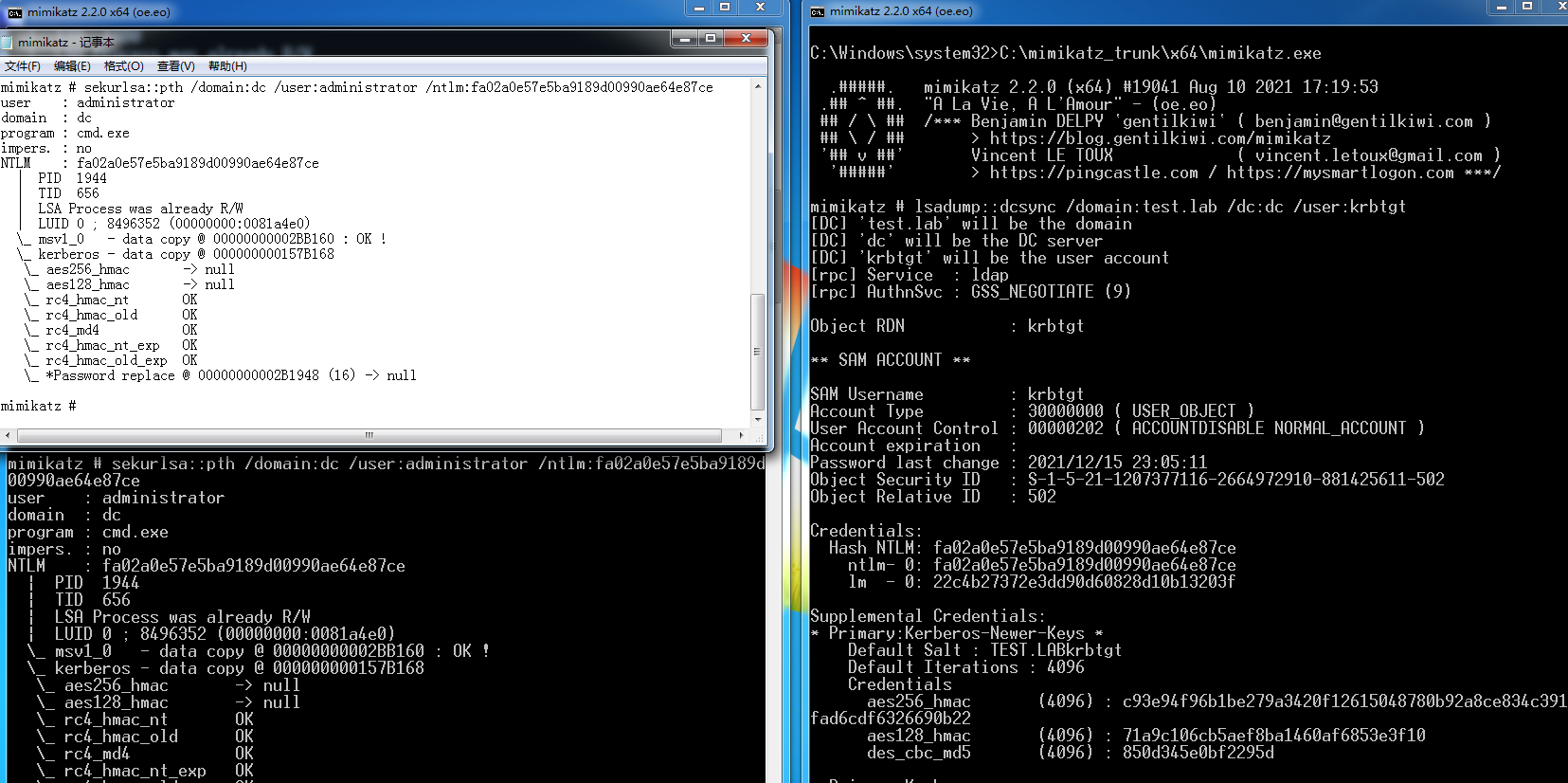Click the right mimikatz console title bar icon

click(x=818, y=11)
